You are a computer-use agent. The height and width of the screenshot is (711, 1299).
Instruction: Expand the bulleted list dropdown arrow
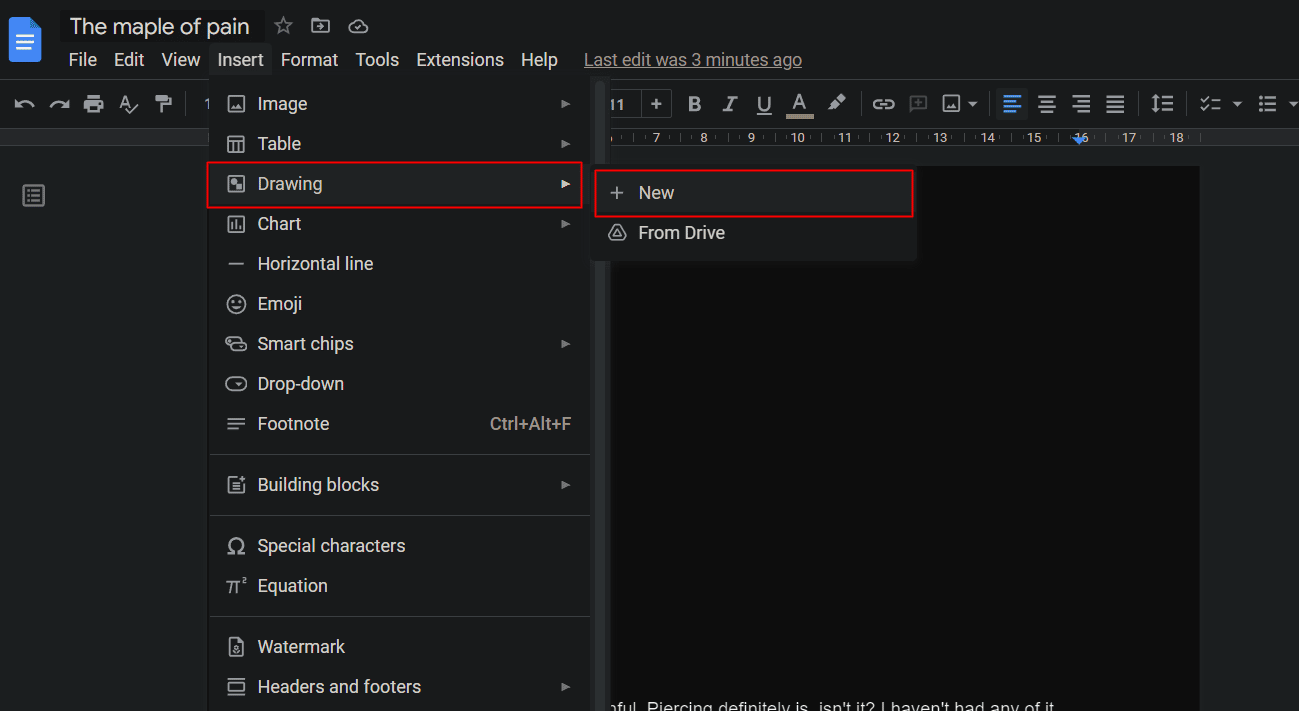(x=1292, y=104)
